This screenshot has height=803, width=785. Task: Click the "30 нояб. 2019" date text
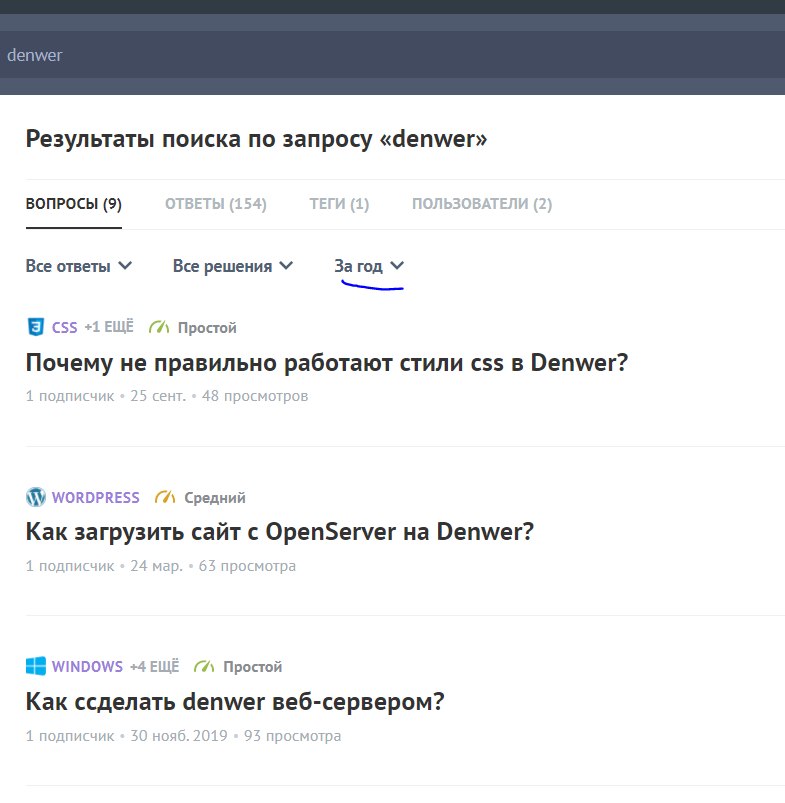point(179,735)
